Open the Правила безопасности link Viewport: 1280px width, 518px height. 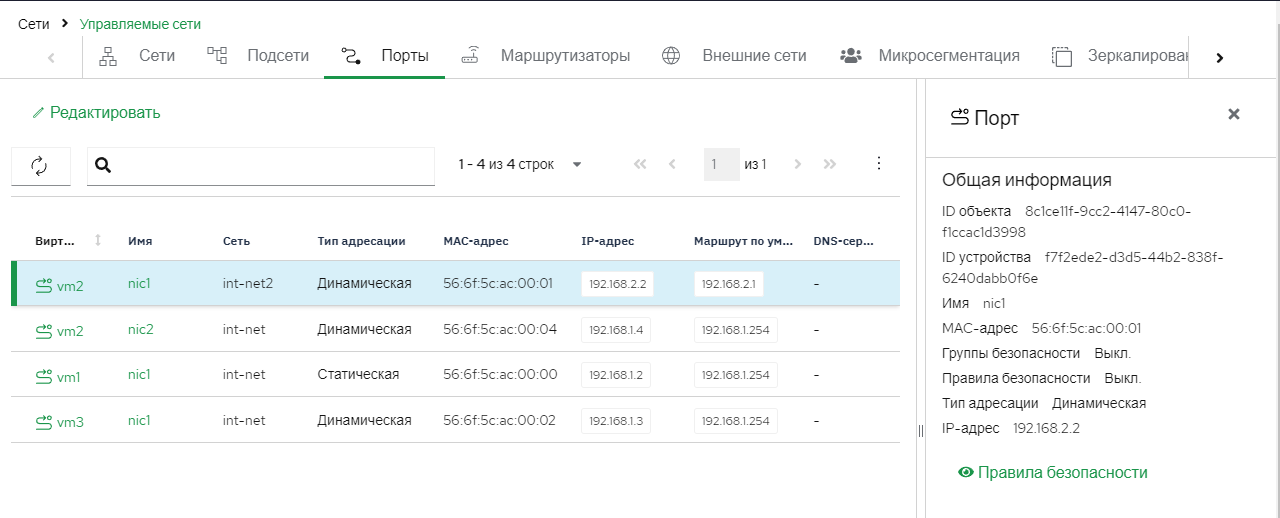(1062, 472)
